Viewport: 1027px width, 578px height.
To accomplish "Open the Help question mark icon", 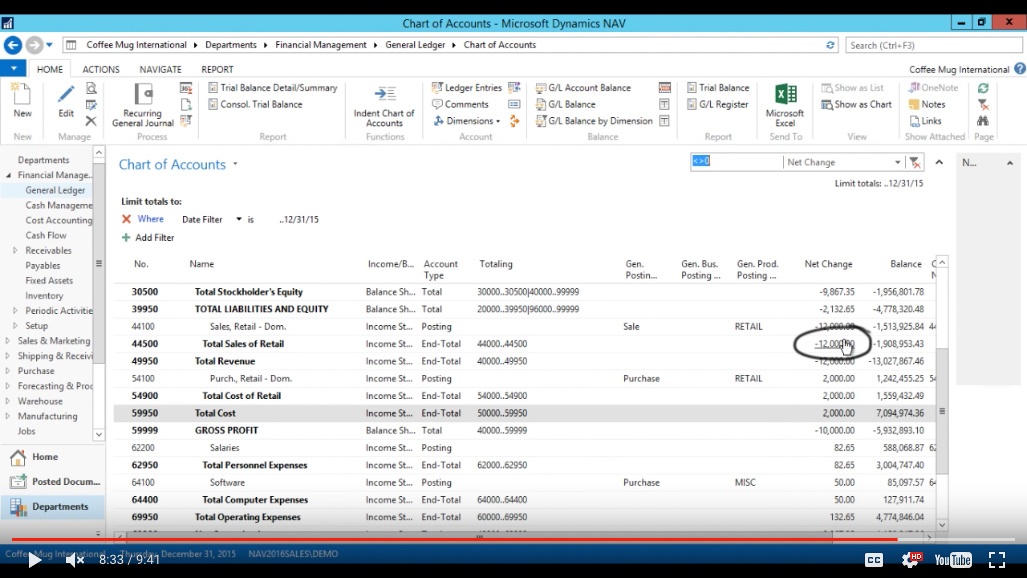I will pyautogui.click(x=1020, y=69).
